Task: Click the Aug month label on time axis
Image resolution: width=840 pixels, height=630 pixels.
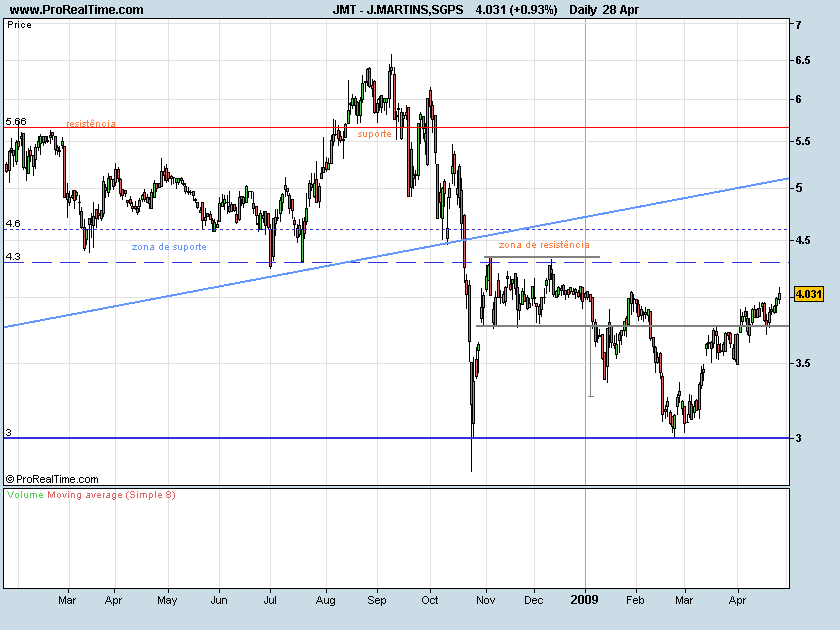Action: tap(326, 600)
